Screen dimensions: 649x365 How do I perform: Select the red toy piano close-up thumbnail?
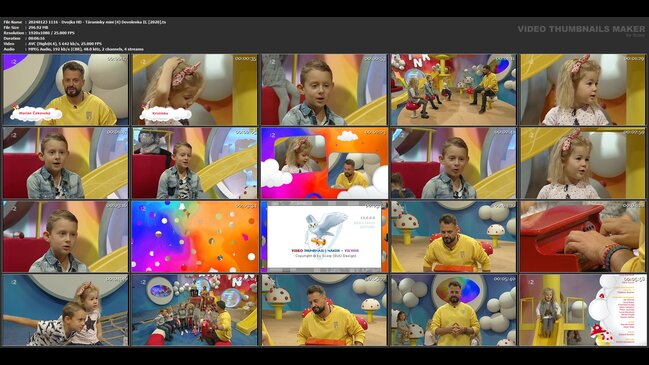pyautogui.click(x=583, y=237)
